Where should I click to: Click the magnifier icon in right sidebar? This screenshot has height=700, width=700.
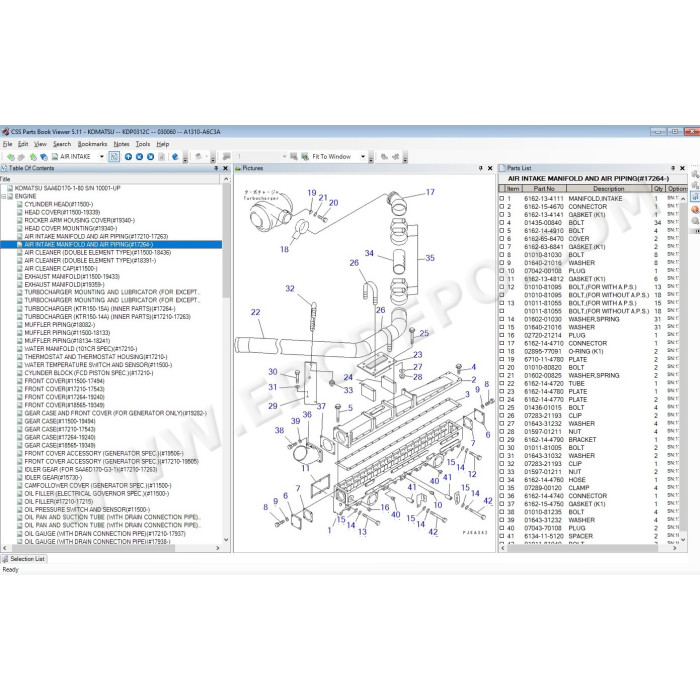click(x=695, y=221)
